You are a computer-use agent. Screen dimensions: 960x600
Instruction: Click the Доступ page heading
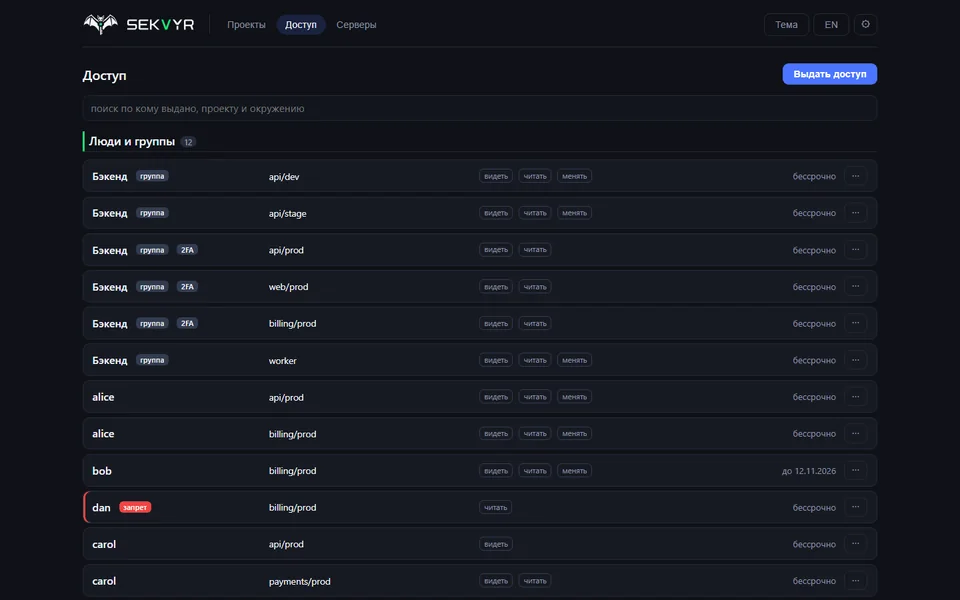[x=104, y=75]
